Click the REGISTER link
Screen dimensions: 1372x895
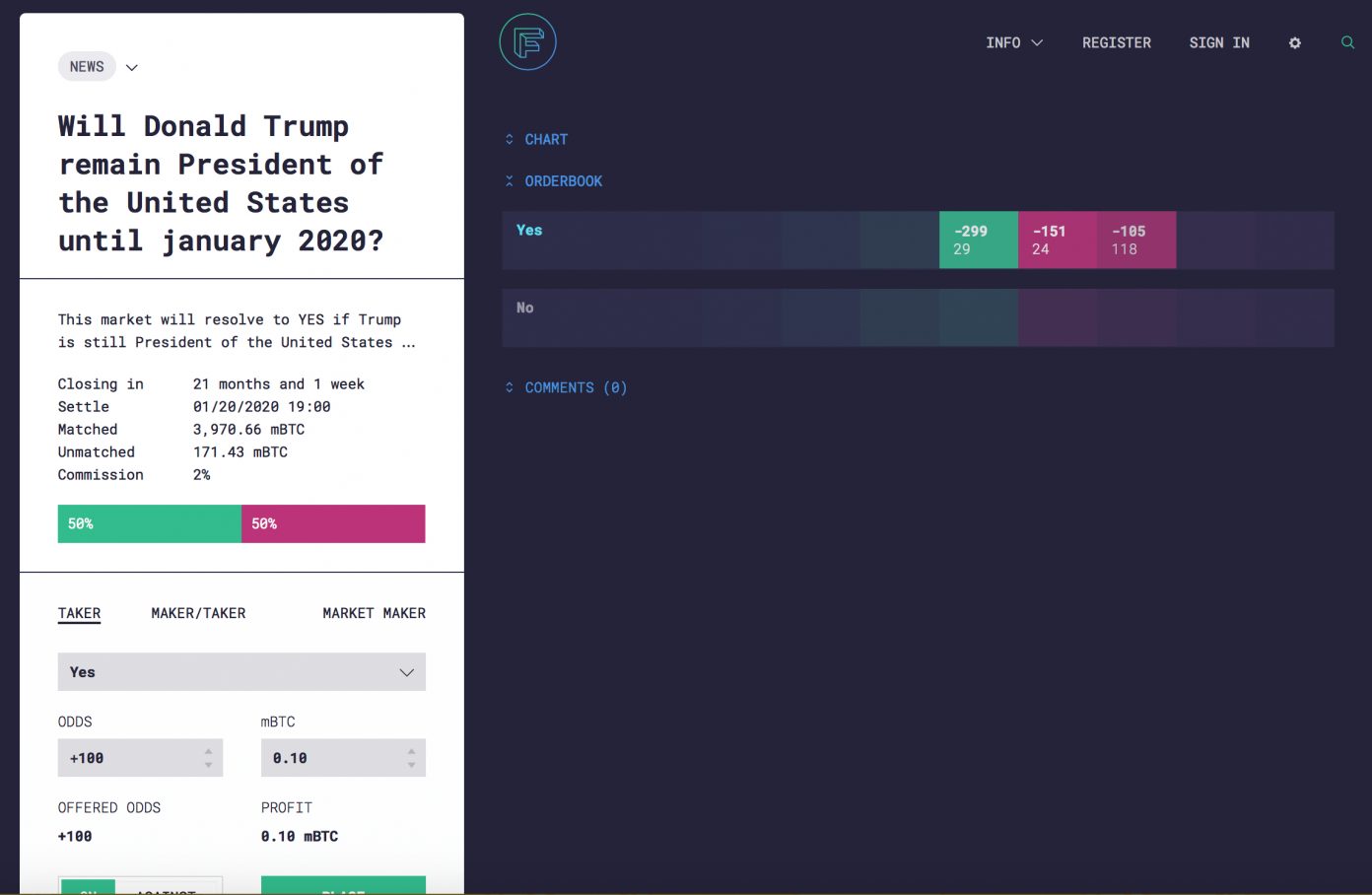[x=1116, y=43]
